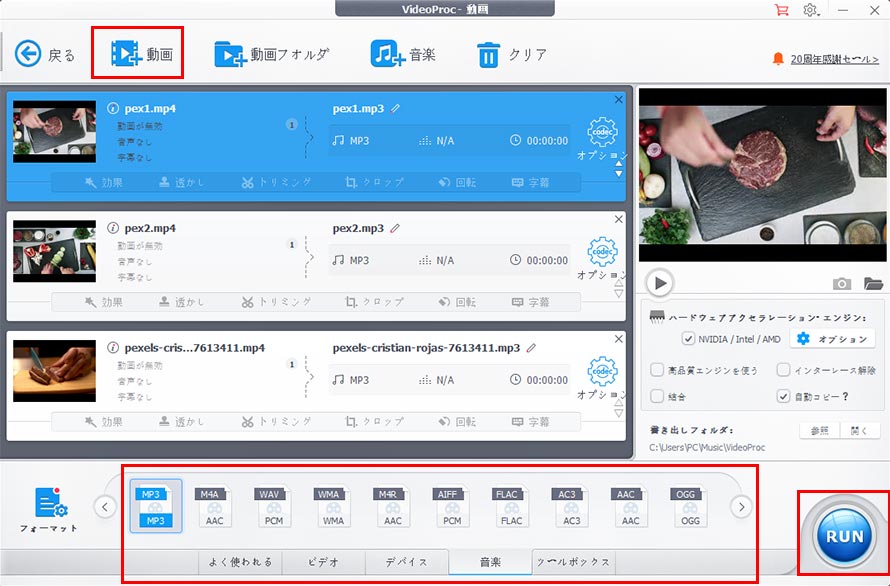The image size is (890, 586).
Task: Select OGG output format
Action: point(690,506)
